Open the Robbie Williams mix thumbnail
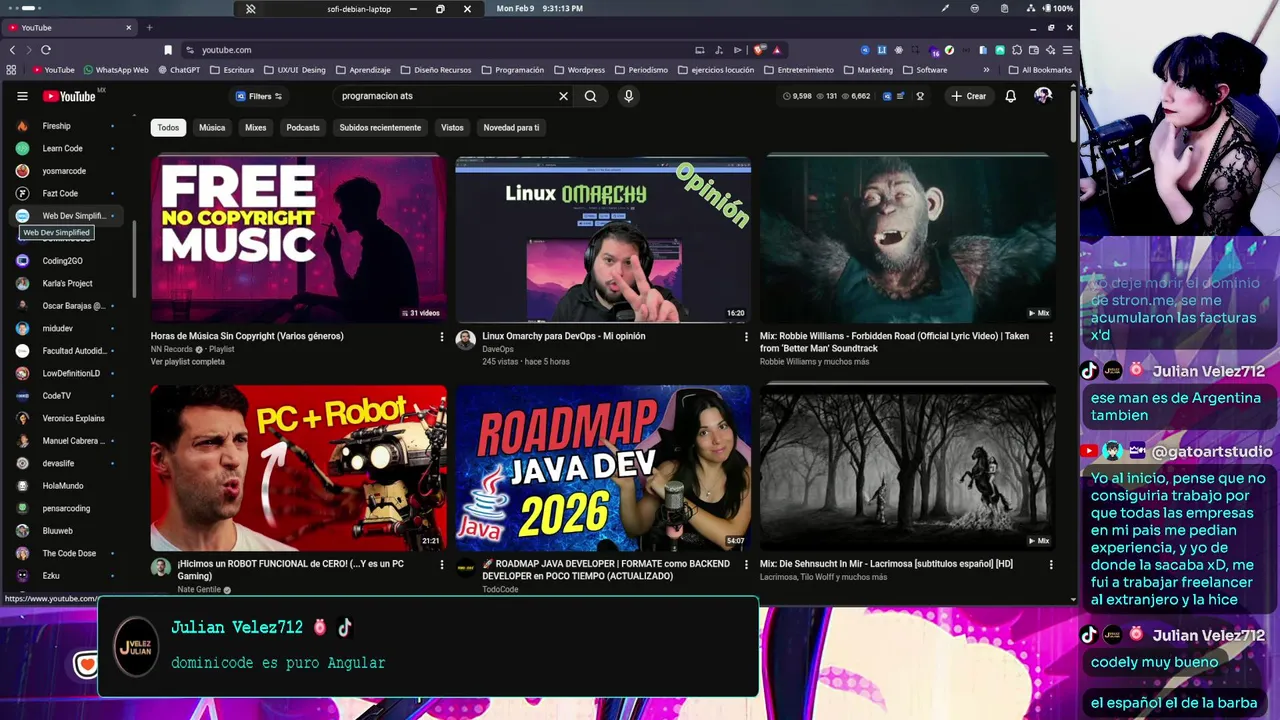This screenshot has height=720, width=1280. coord(908,238)
